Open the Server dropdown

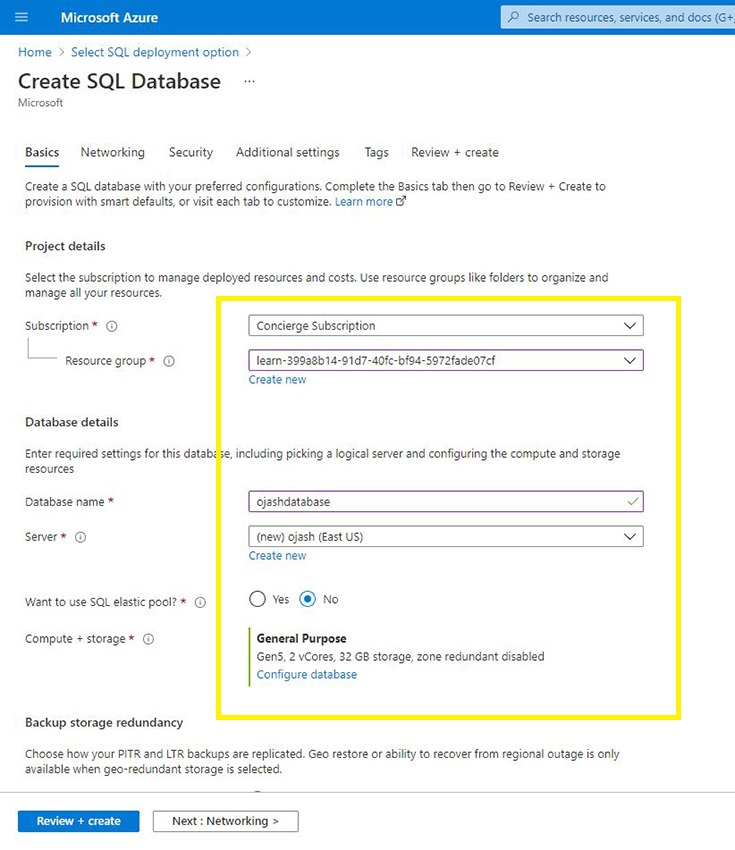coord(446,537)
